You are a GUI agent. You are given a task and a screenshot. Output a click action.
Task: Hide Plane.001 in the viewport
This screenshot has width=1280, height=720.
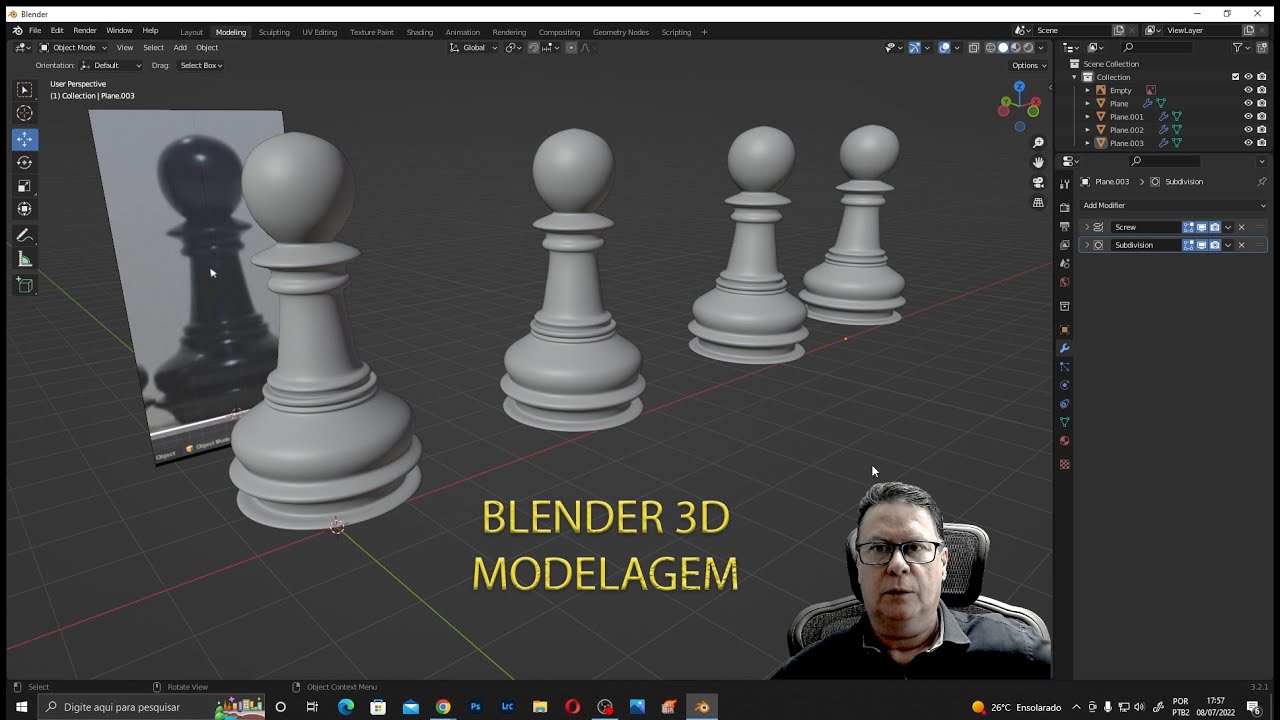1248,116
